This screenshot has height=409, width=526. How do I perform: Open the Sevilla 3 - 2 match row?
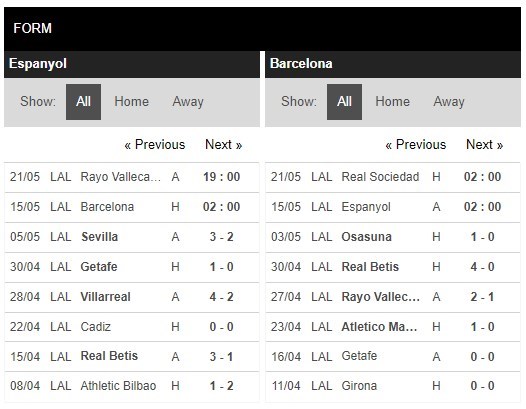pos(132,237)
